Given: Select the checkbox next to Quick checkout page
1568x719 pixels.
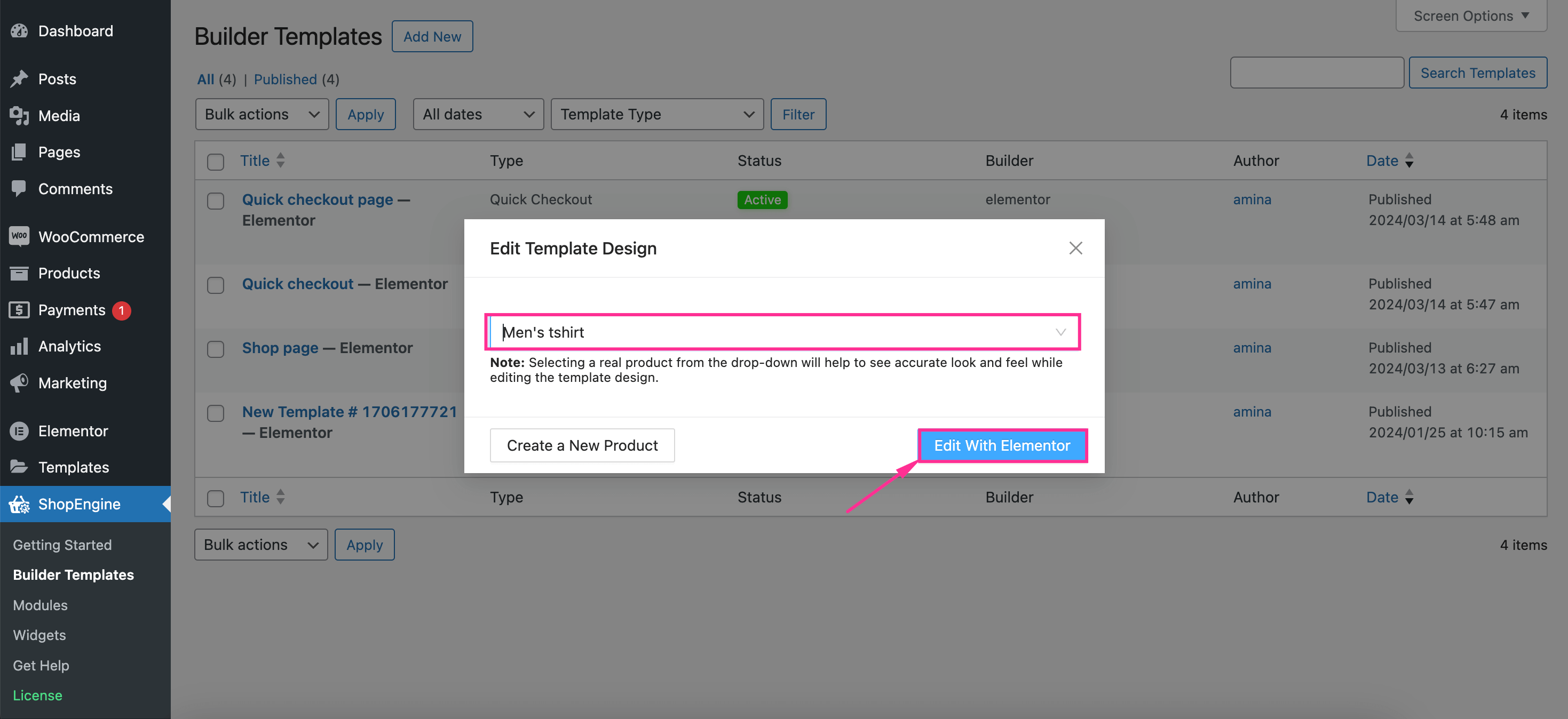Looking at the screenshot, I should 214,199.
